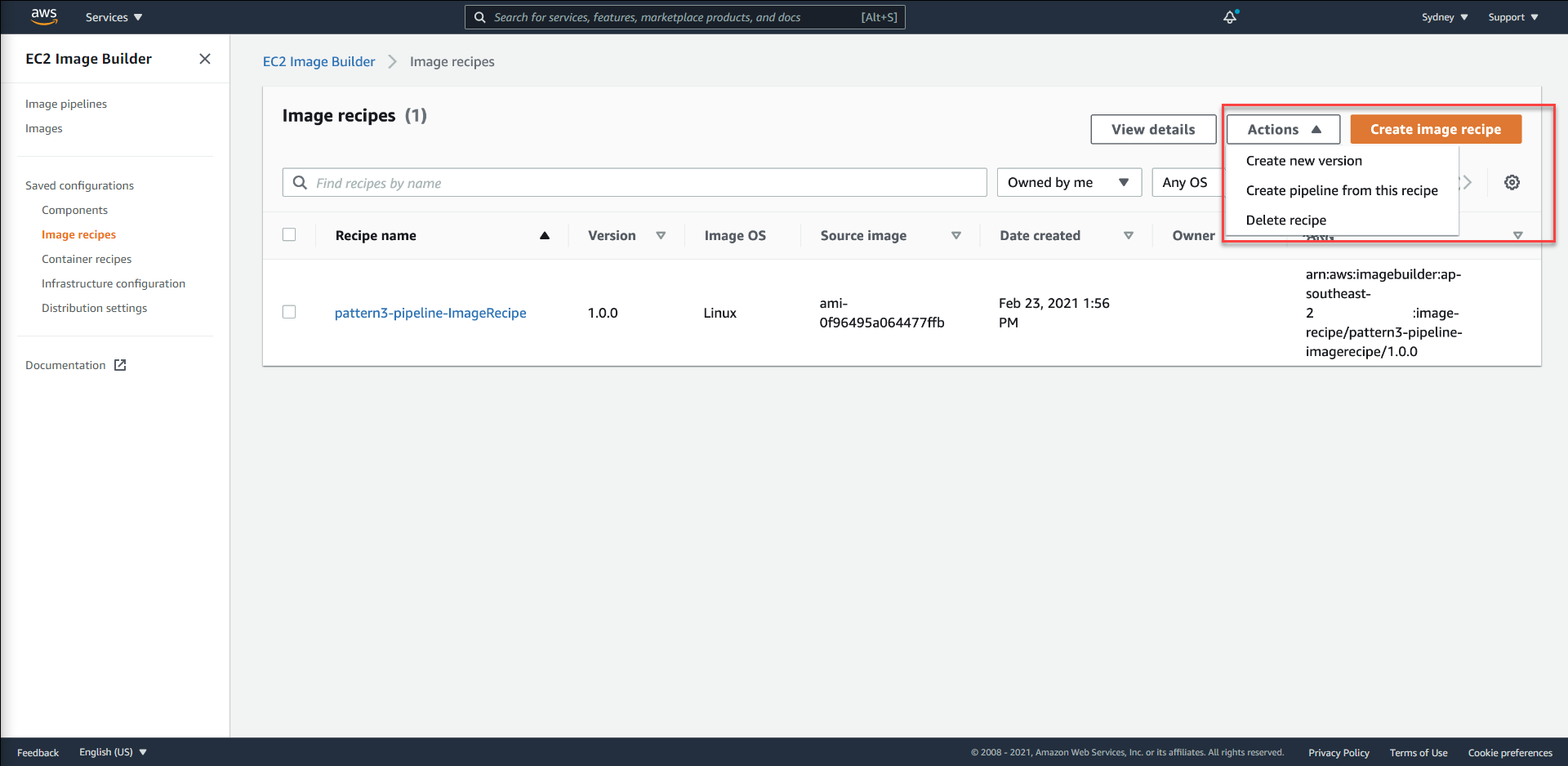Screen dimensions: 1568x766
Task: Toggle sort on the Recipe name column
Action: click(544, 235)
